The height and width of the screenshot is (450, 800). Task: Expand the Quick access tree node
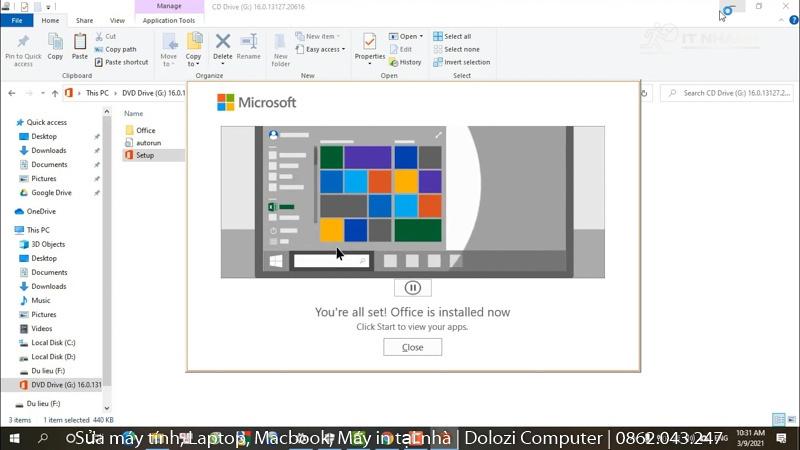coord(9,122)
